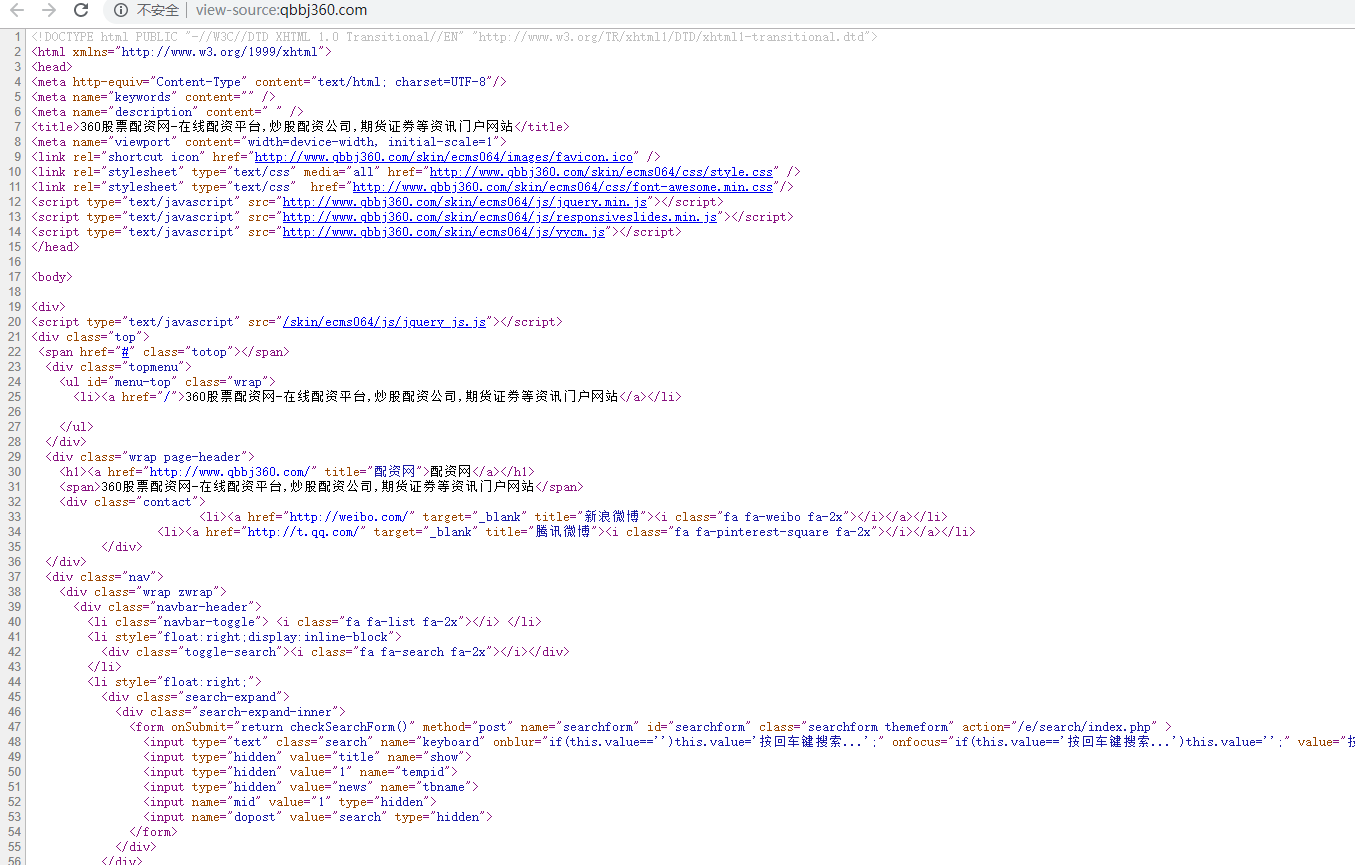Open the js/yycm.js link

(444, 232)
